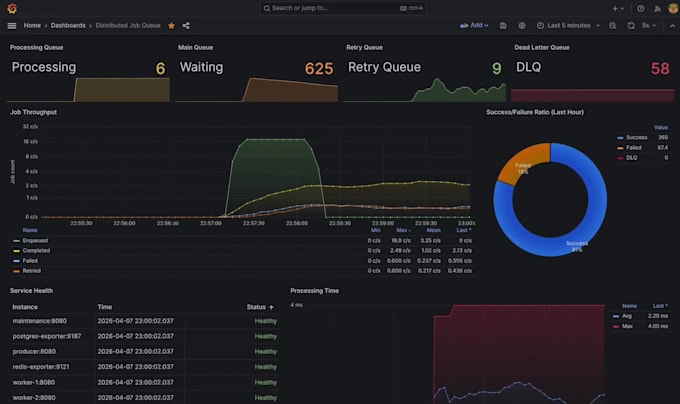Click the Enqueued green color swatch
The width and height of the screenshot is (680, 404).
pos(16,241)
